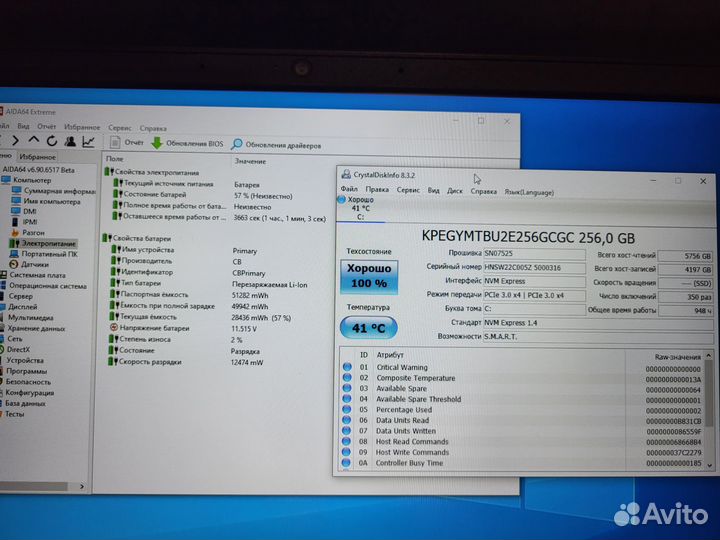Select Портативный ПК tree item
This screenshot has width=720, height=540.
(44, 253)
